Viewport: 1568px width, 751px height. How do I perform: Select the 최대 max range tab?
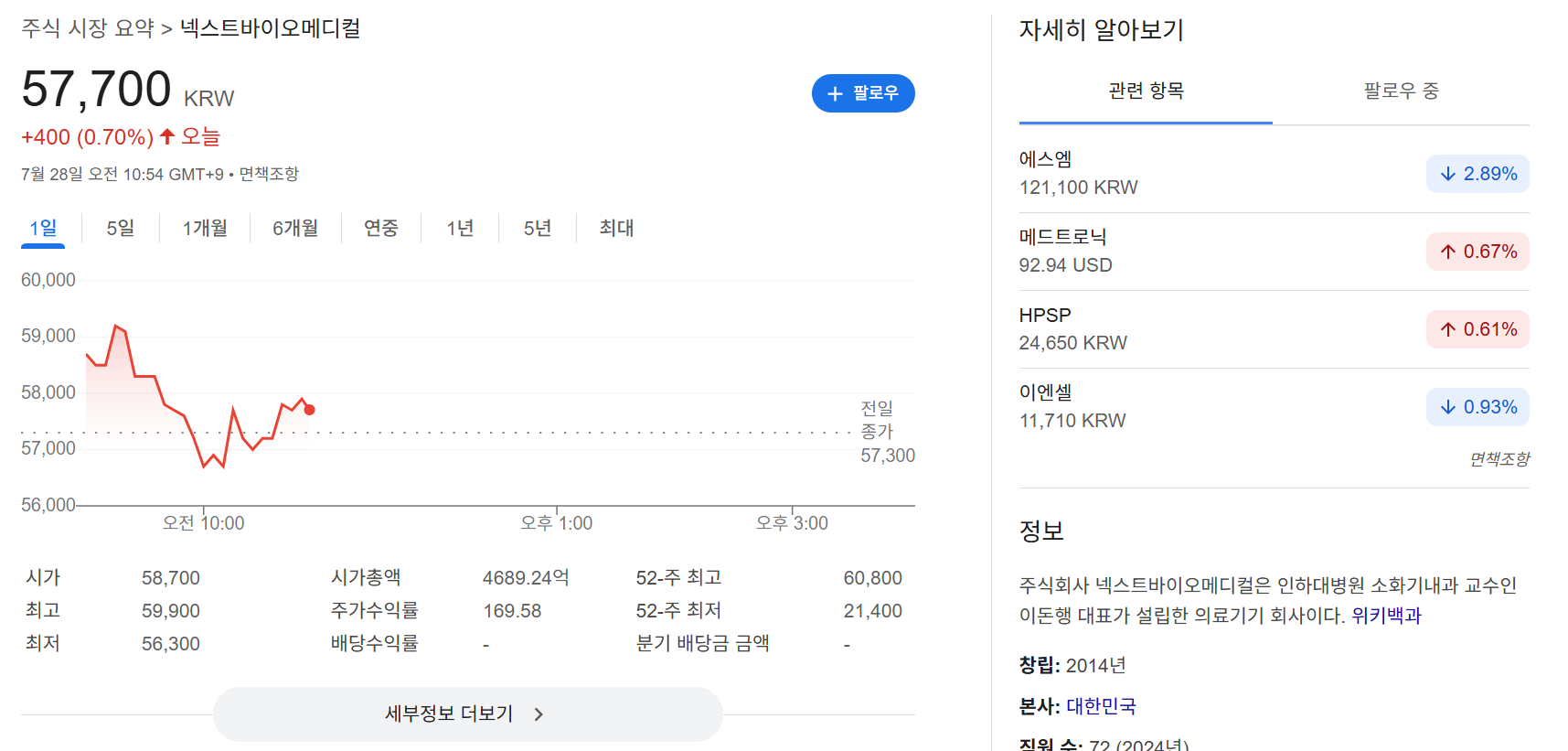point(616,229)
